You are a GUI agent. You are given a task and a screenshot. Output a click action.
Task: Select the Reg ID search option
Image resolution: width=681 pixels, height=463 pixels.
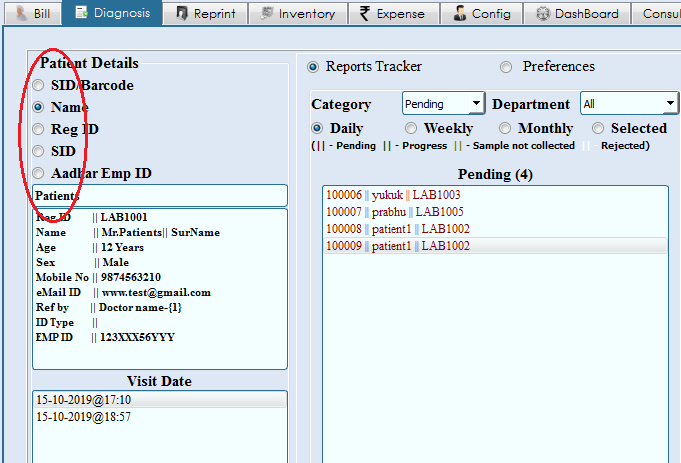(x=39, y=130)
